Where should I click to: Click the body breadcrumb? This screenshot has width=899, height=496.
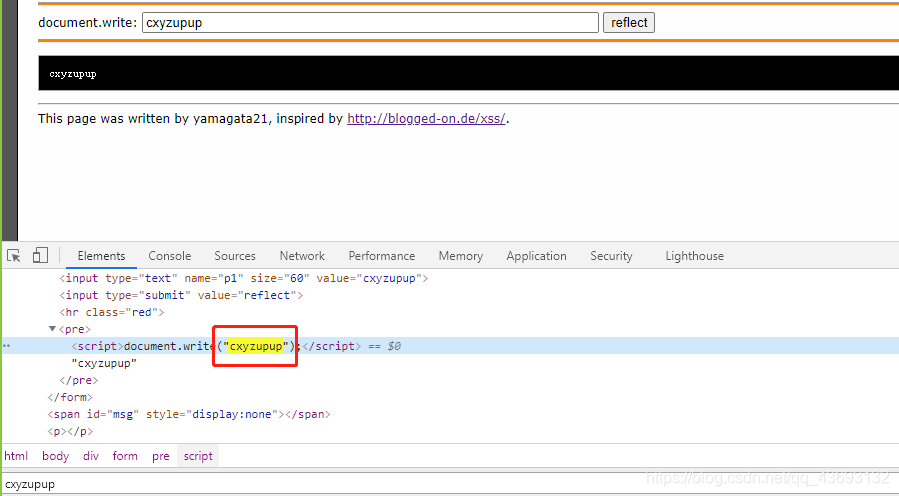tap(56, 456)
